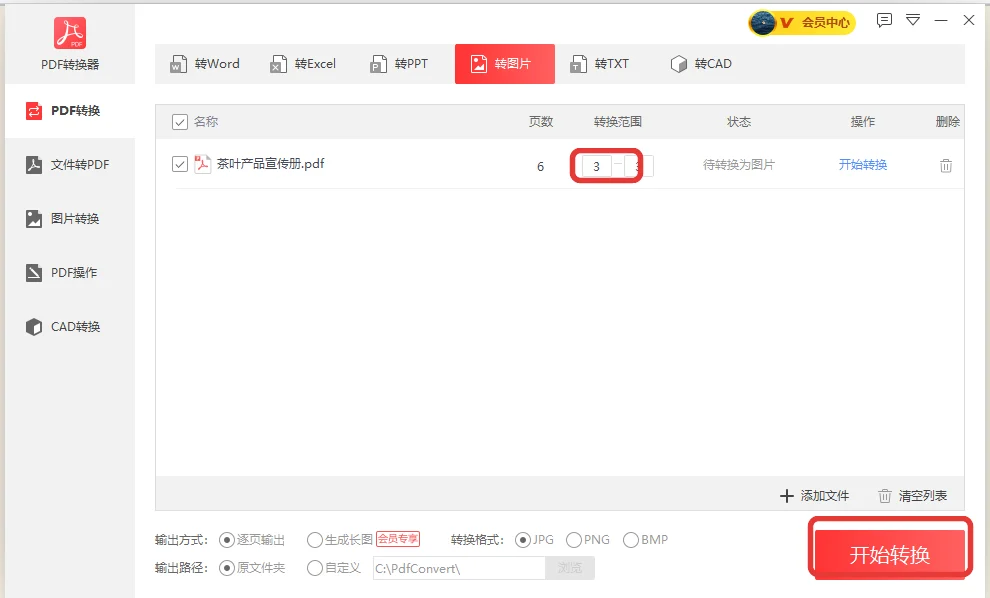Click the end page field of 转换范围
The image size is (990, 598).
[x=638, y=166]
